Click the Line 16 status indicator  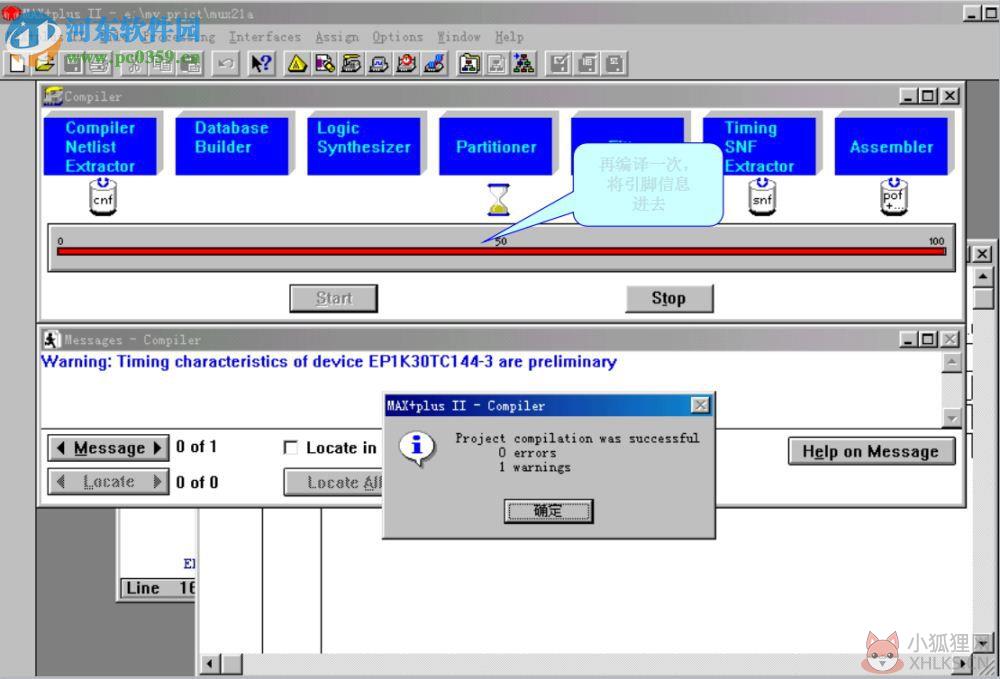[159, 588]
